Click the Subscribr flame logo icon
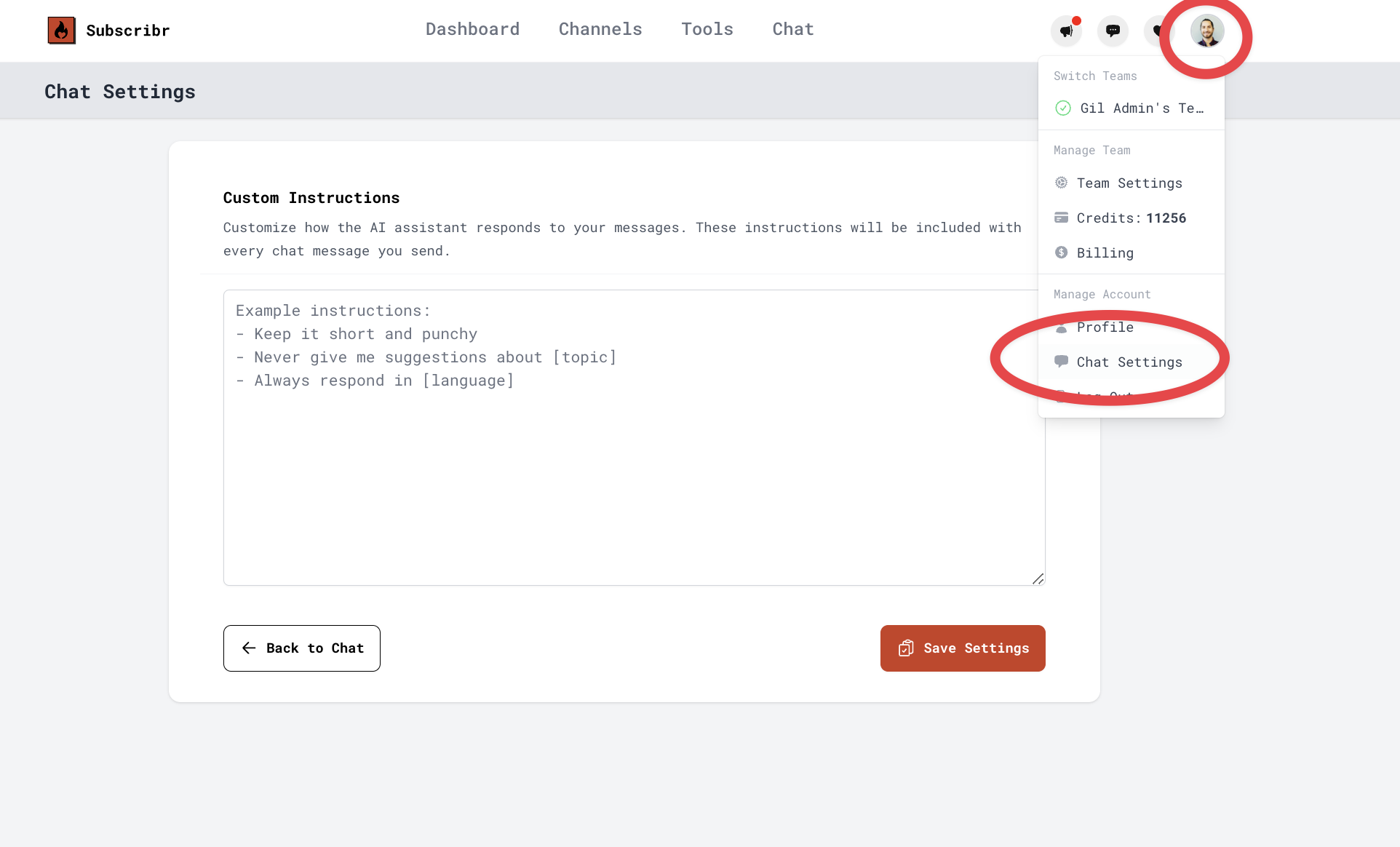Viewport: 1400px width, 847px height. (x=61, y=31)
